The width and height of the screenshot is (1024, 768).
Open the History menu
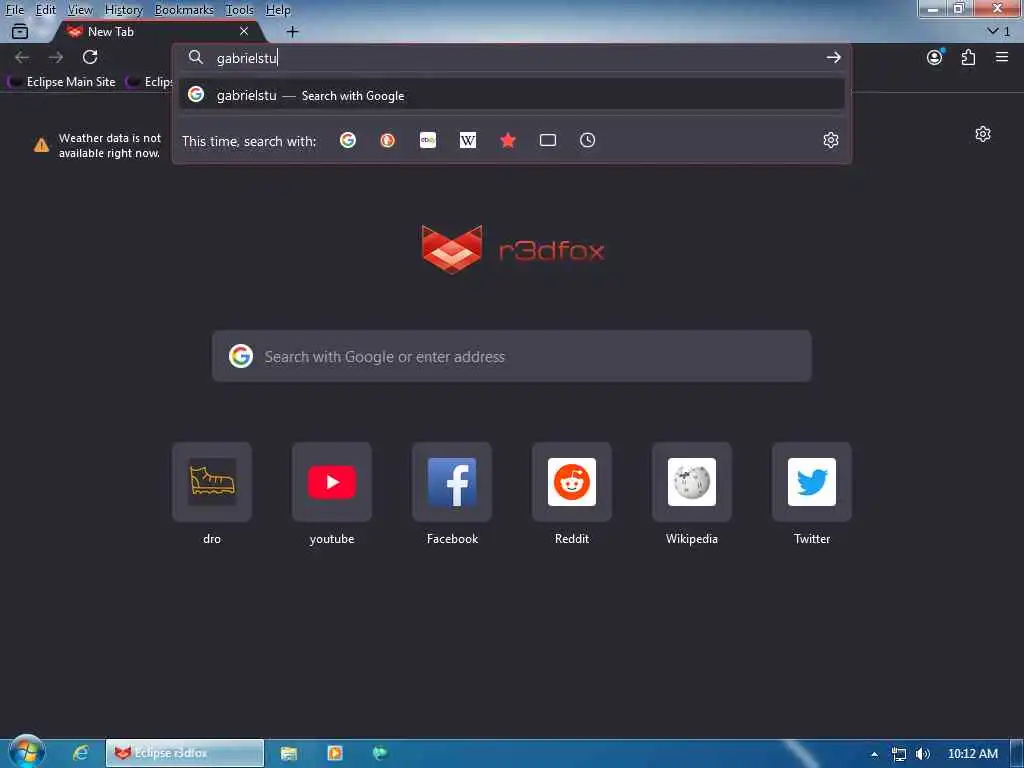coord(123,10)
